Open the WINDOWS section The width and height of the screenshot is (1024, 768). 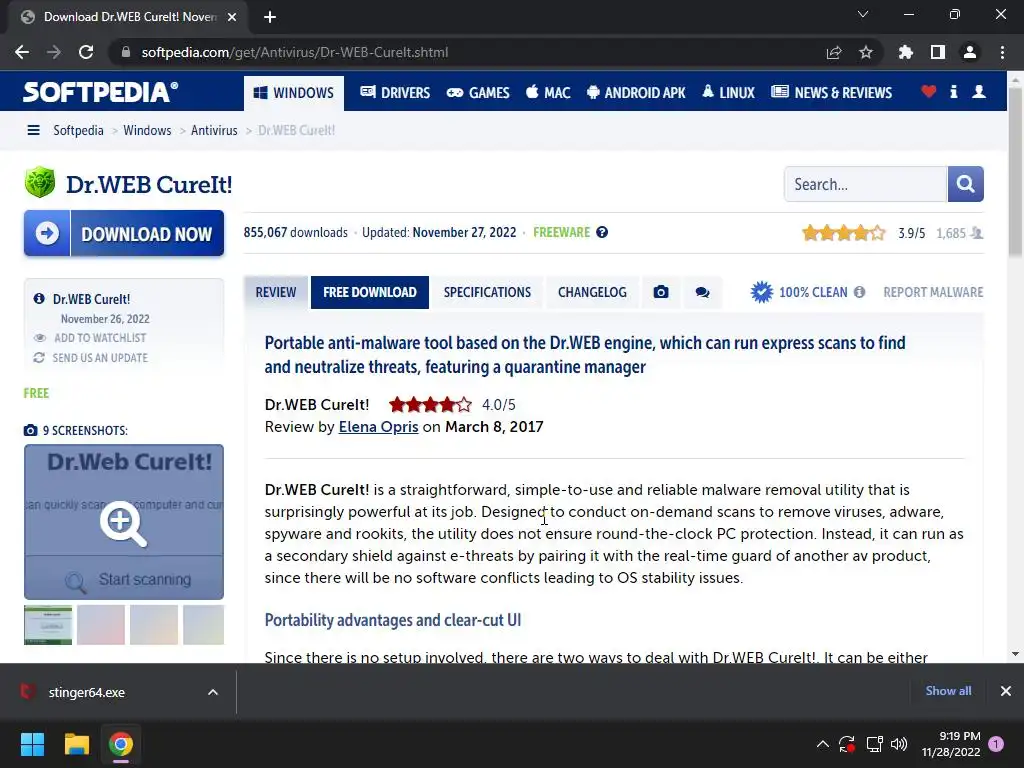pyautogui.click(x=294, y=93)
